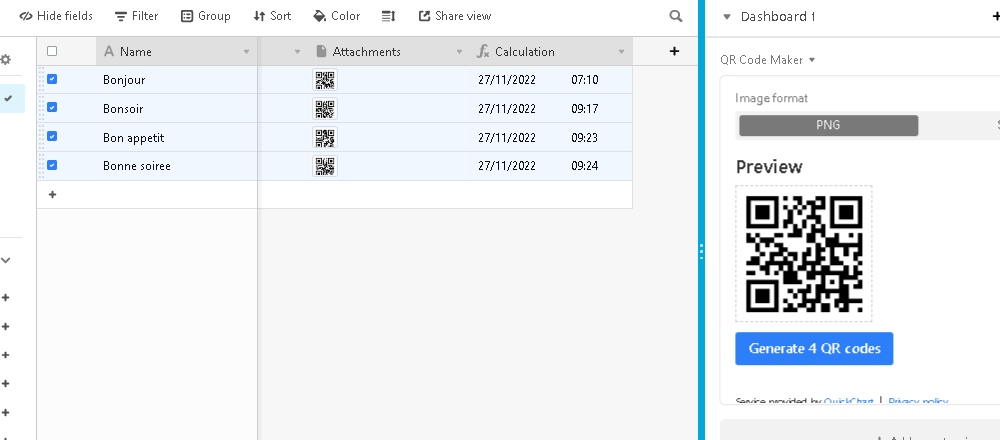Add a new row with the plus below Bonne soiree

pos(52,194)
